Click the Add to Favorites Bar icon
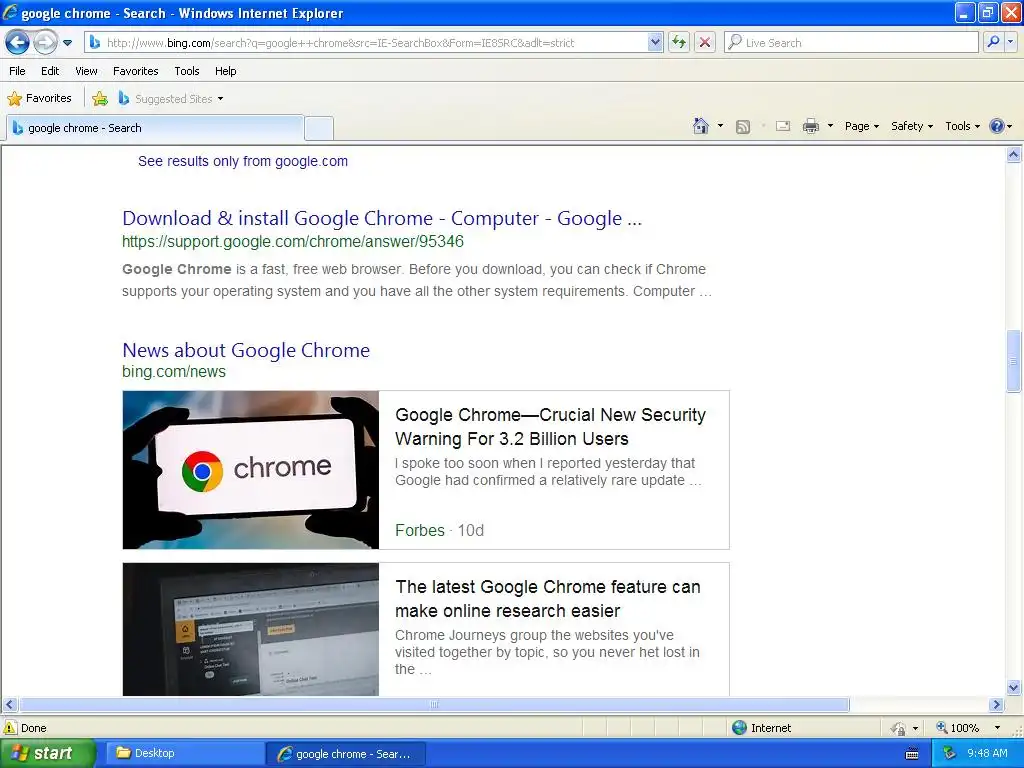Screen dimensions: 1024x768 pyautogui.click(x=100, y=99)
